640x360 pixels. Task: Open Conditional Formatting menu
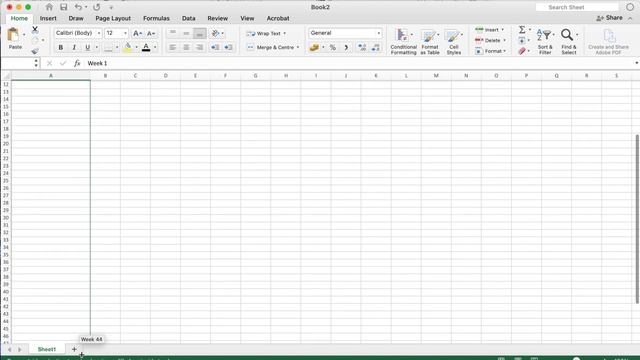(x=403, y=41)
